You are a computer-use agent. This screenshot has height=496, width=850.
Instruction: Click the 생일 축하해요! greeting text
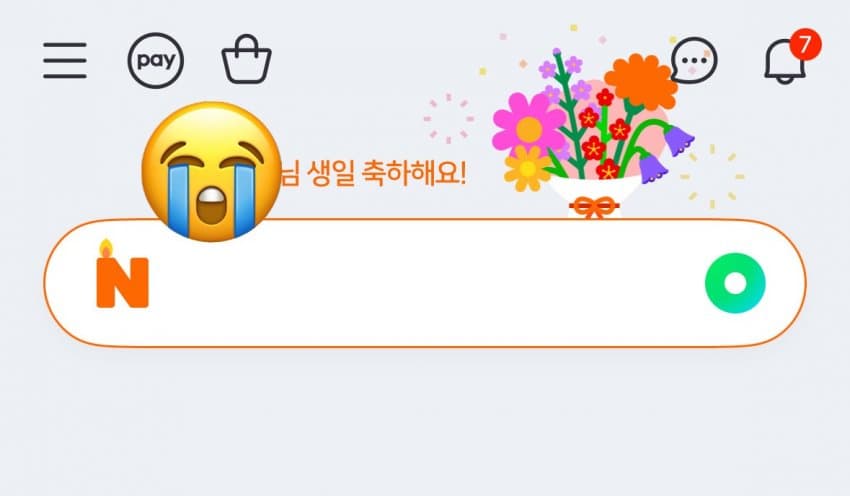point(386,174)
